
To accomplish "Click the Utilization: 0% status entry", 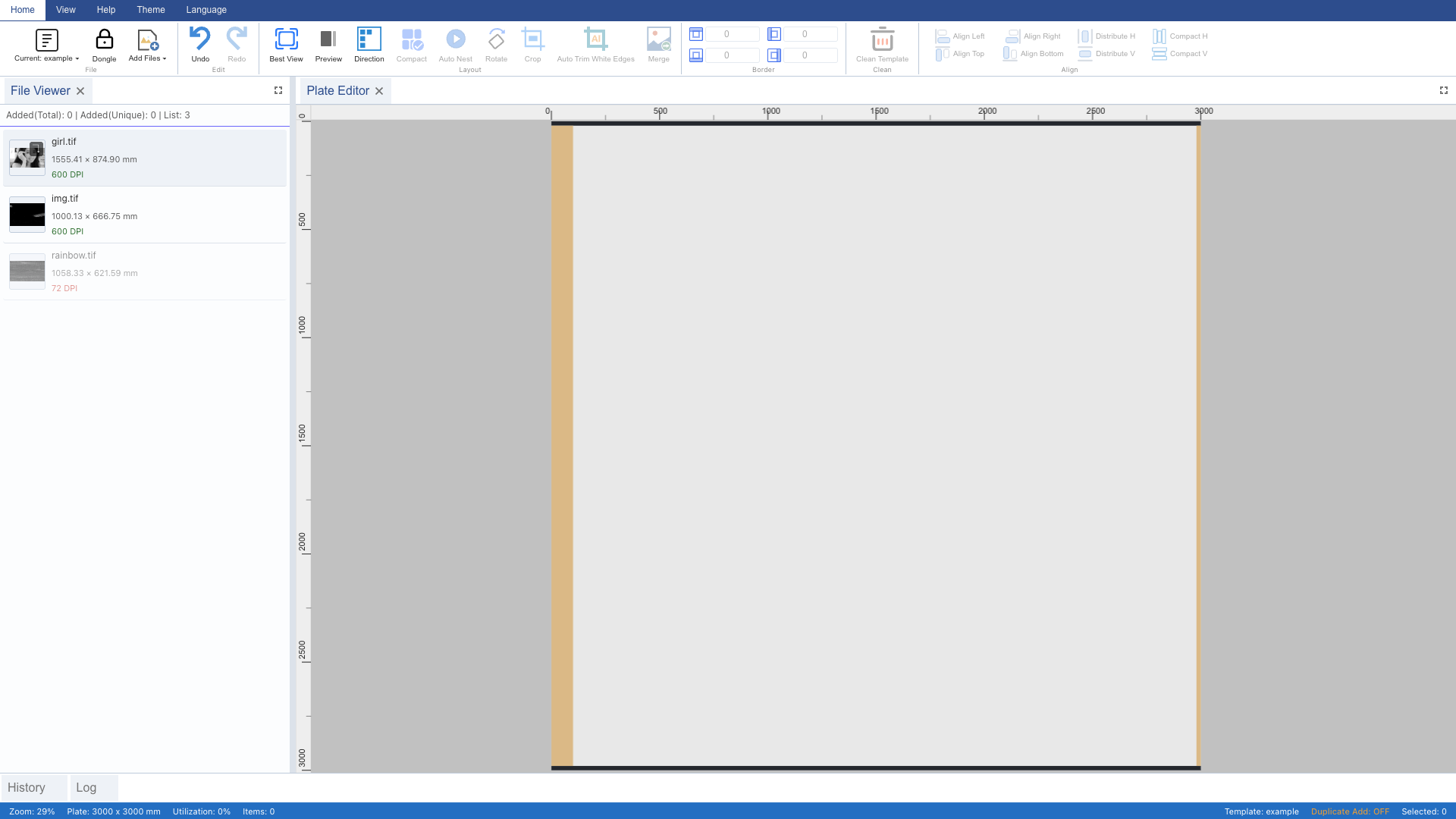I will 202,811.
